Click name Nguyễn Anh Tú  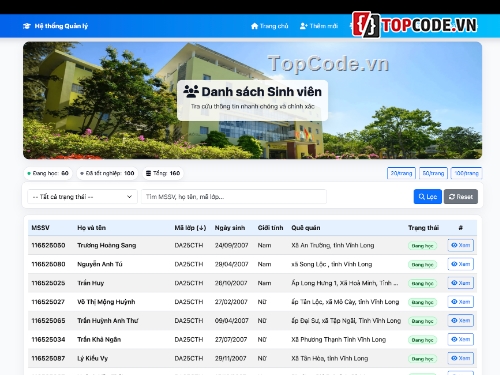(x=100, y=264)
